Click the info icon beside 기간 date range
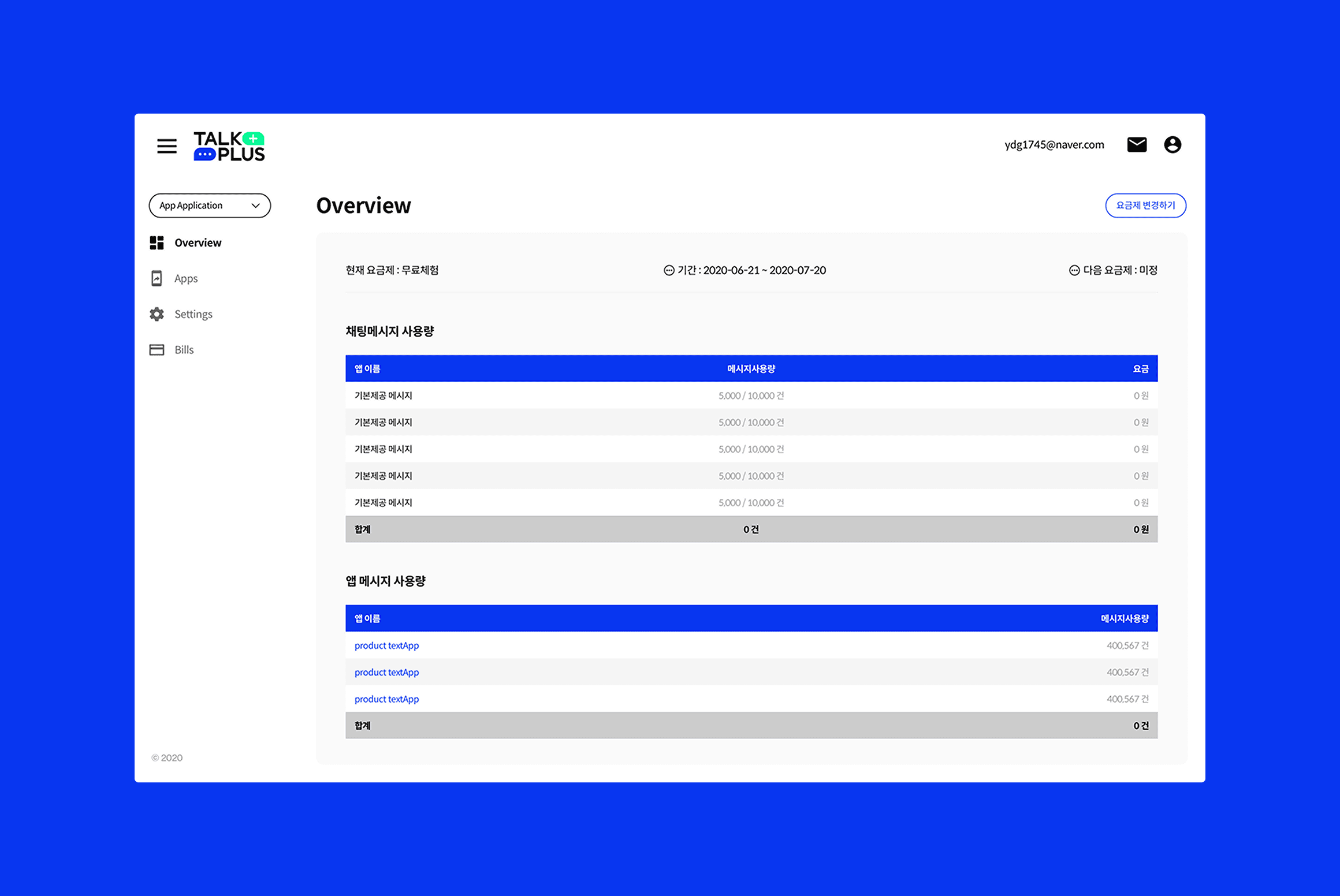The height and width of the screenshot is (896, 1340). tap(669, 270)
